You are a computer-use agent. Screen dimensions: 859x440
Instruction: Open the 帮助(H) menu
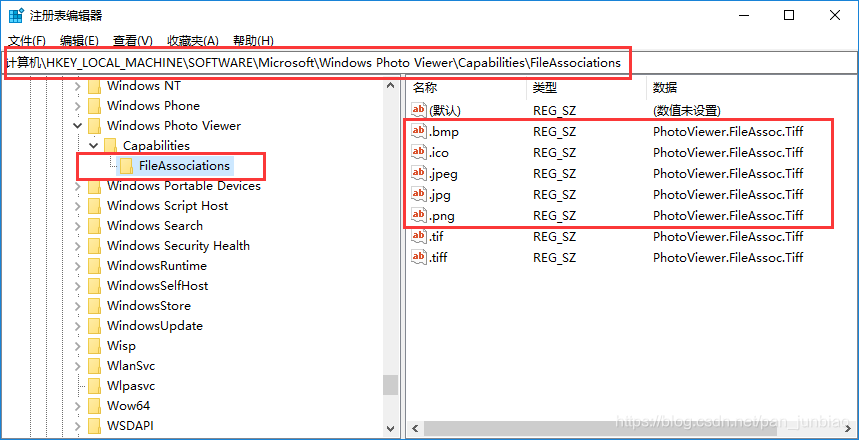[x=253, y=41]
